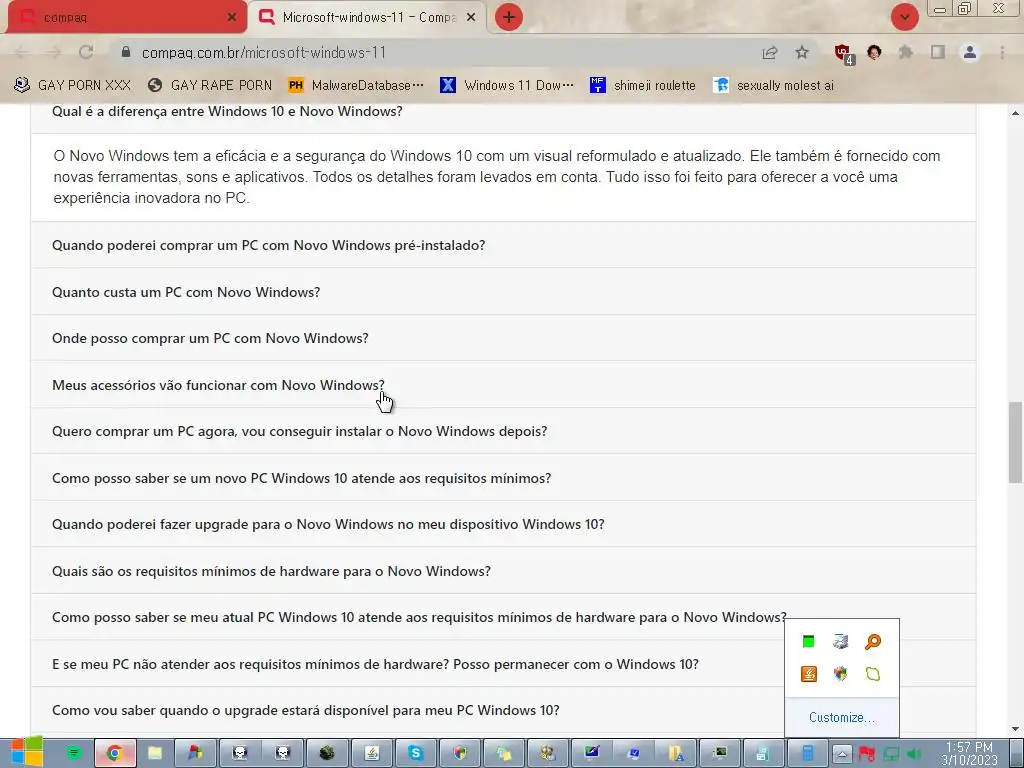Viewport: 1024px width, 768px height.
Task: Click the taskbar clock showing 1:57 PM
Action: [969, 754]
